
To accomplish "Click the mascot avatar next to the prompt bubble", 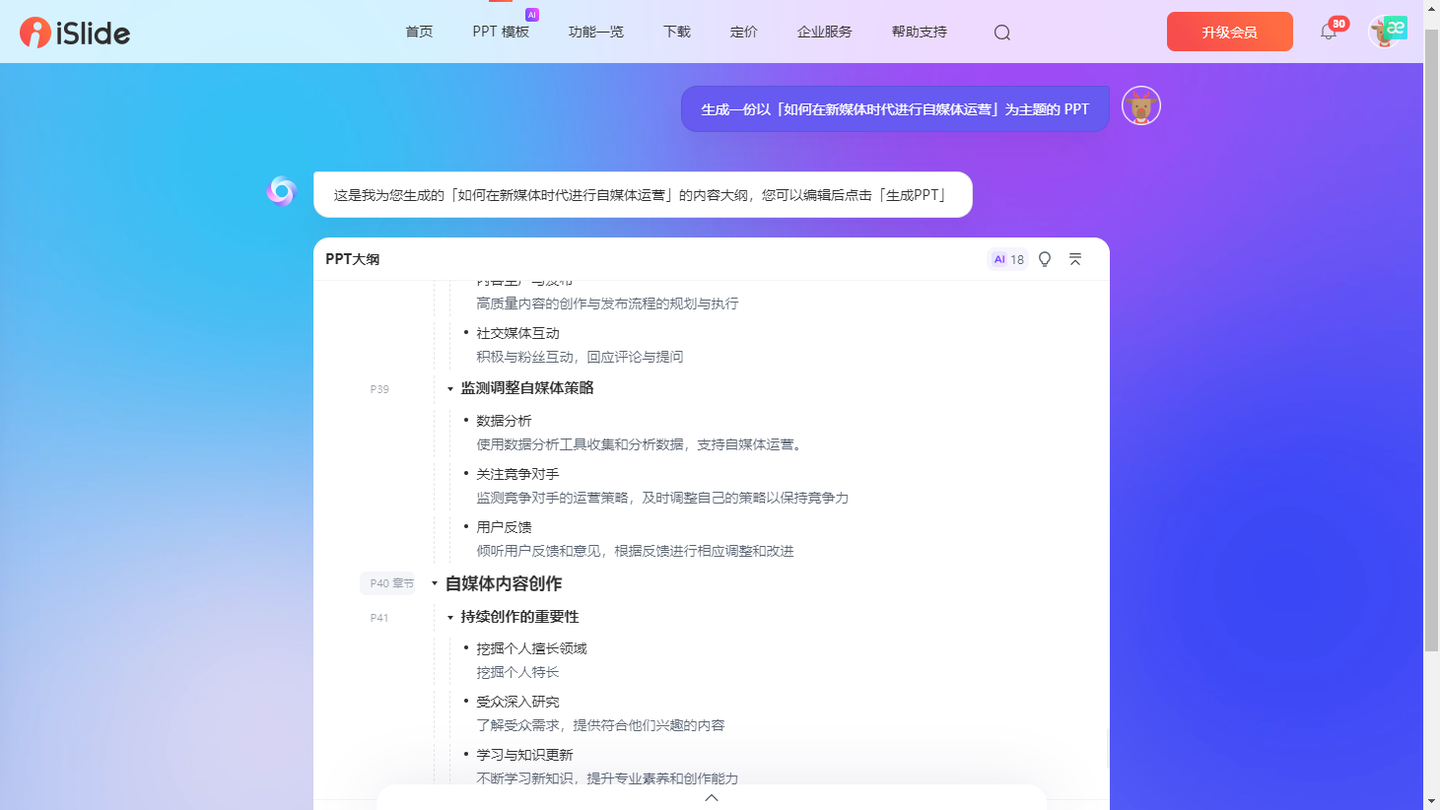I will click(1140, 105).
